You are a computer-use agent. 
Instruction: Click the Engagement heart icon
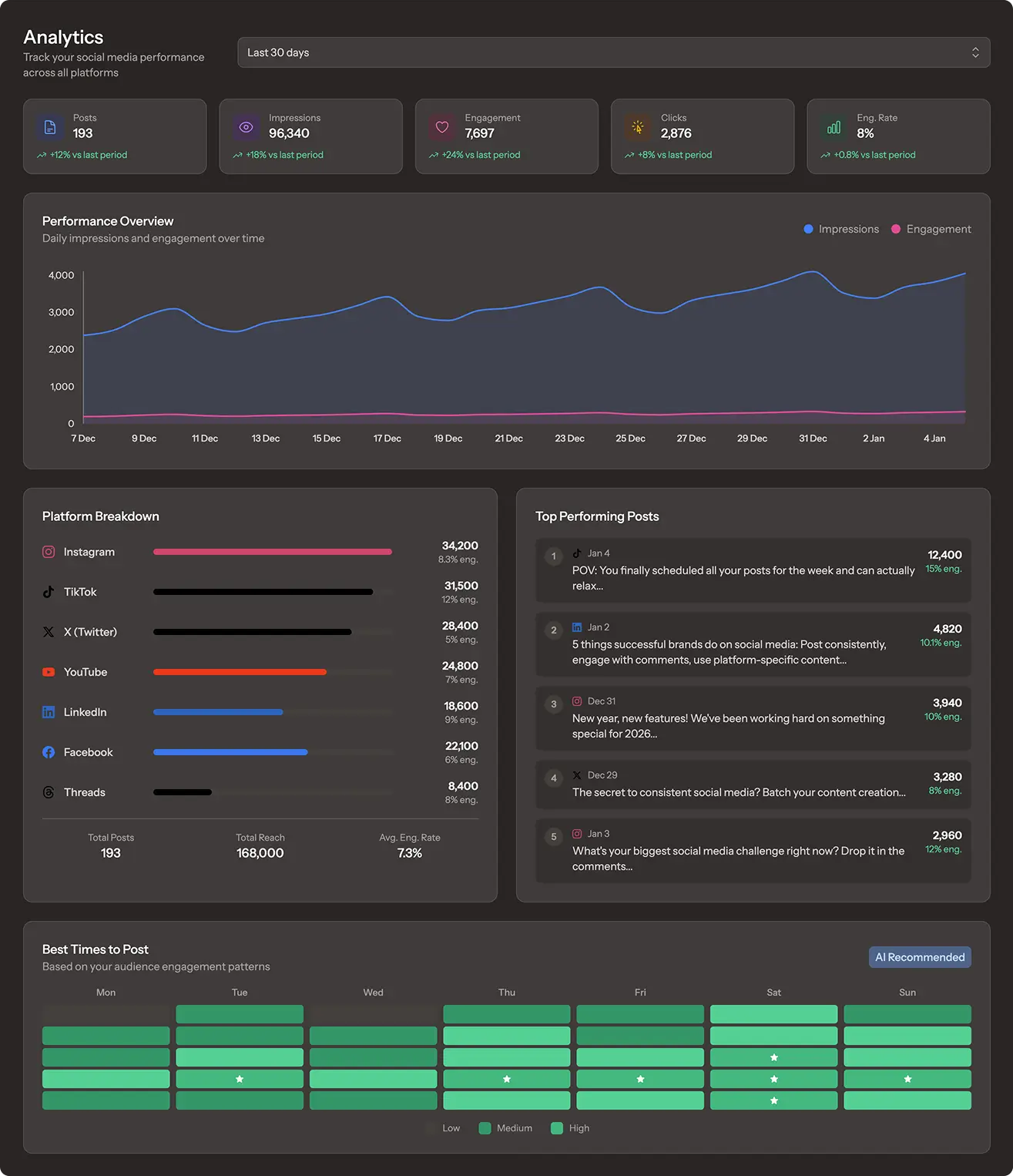pos(442,127)
